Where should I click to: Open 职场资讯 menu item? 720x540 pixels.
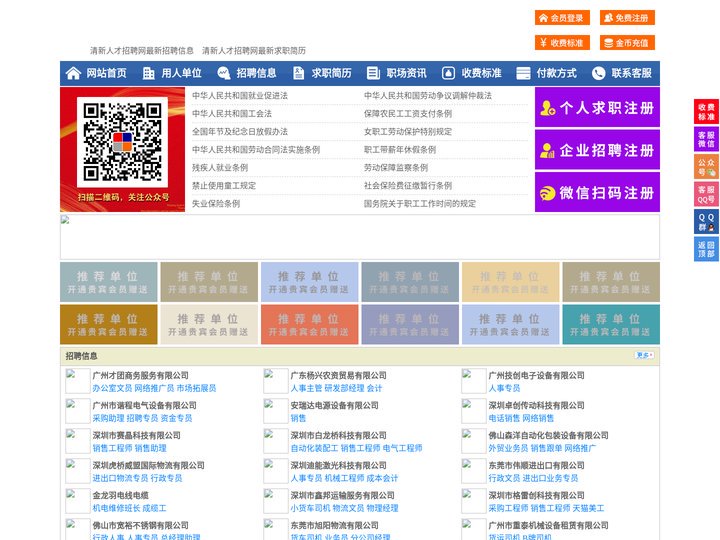(406, 73)
